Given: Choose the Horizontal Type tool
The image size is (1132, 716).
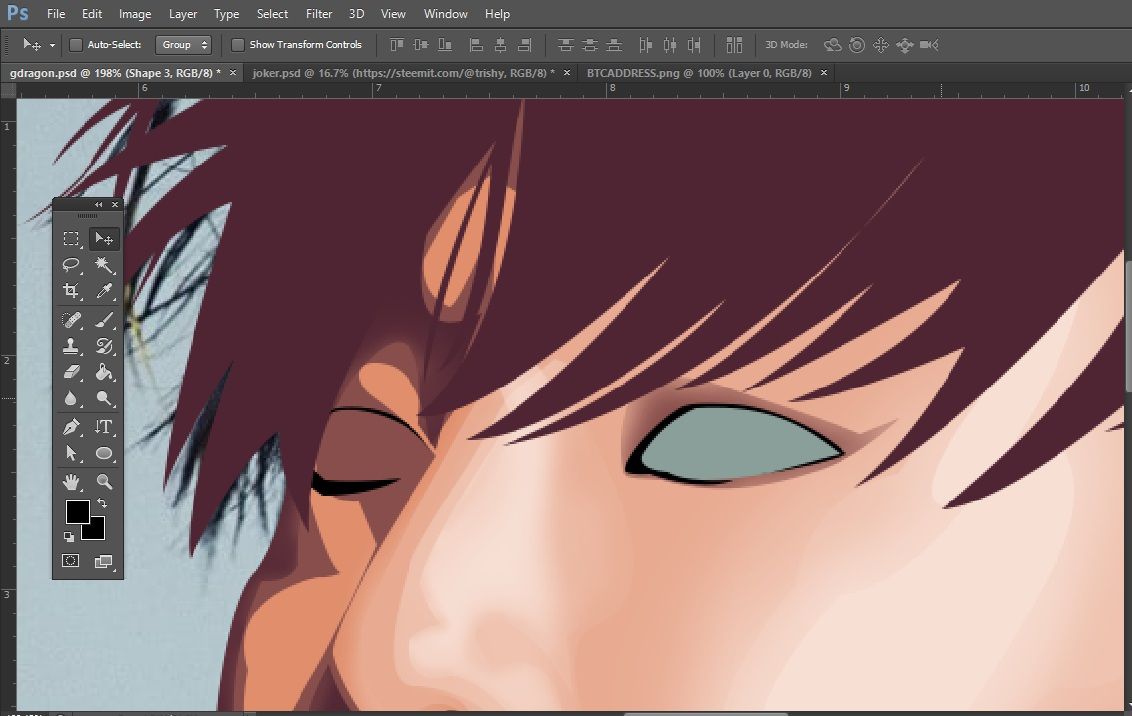Looking at the screenshot, I should (104, 427).
